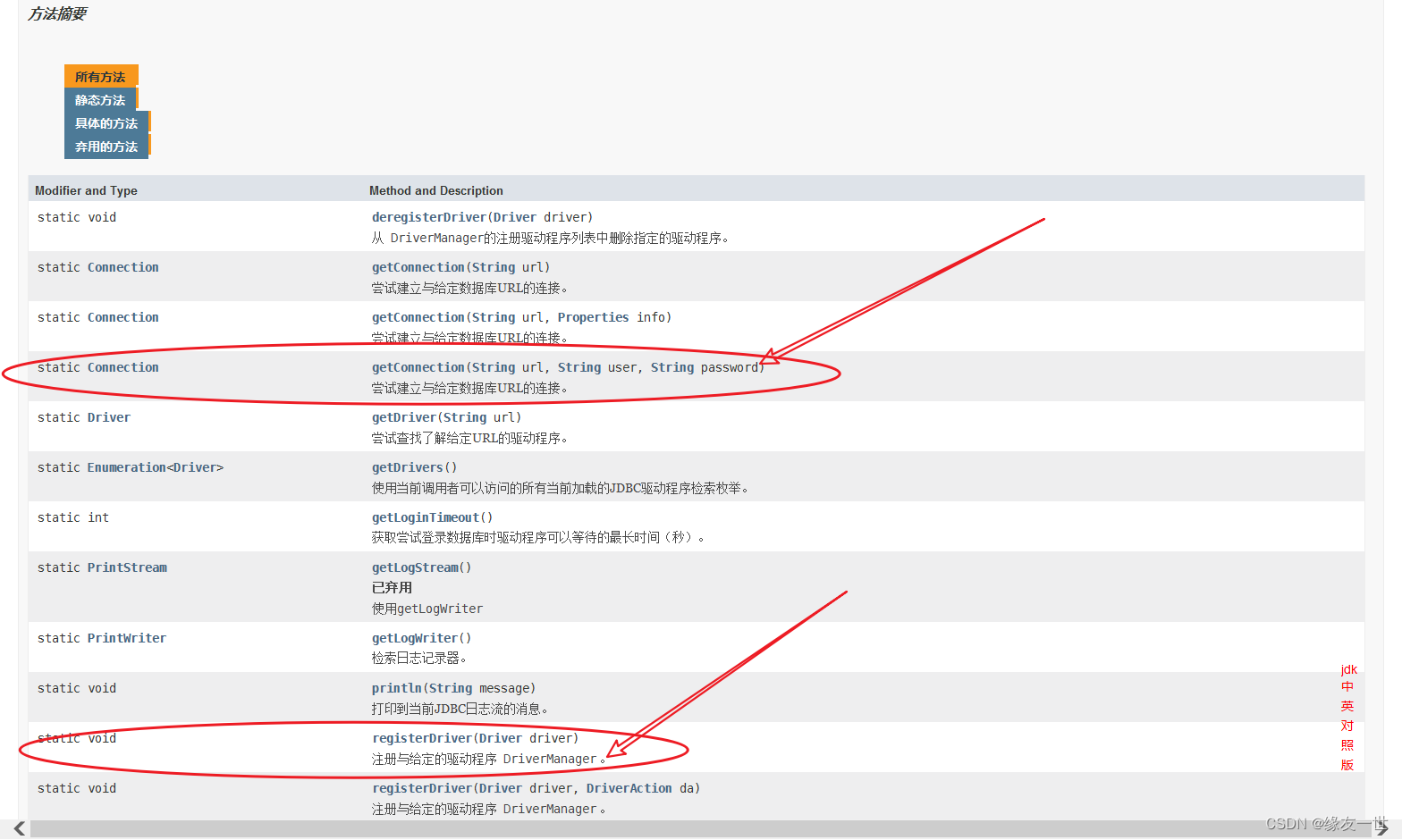Click the Modifier and Type column header
1402x840 pixels.
pos(86,190)
